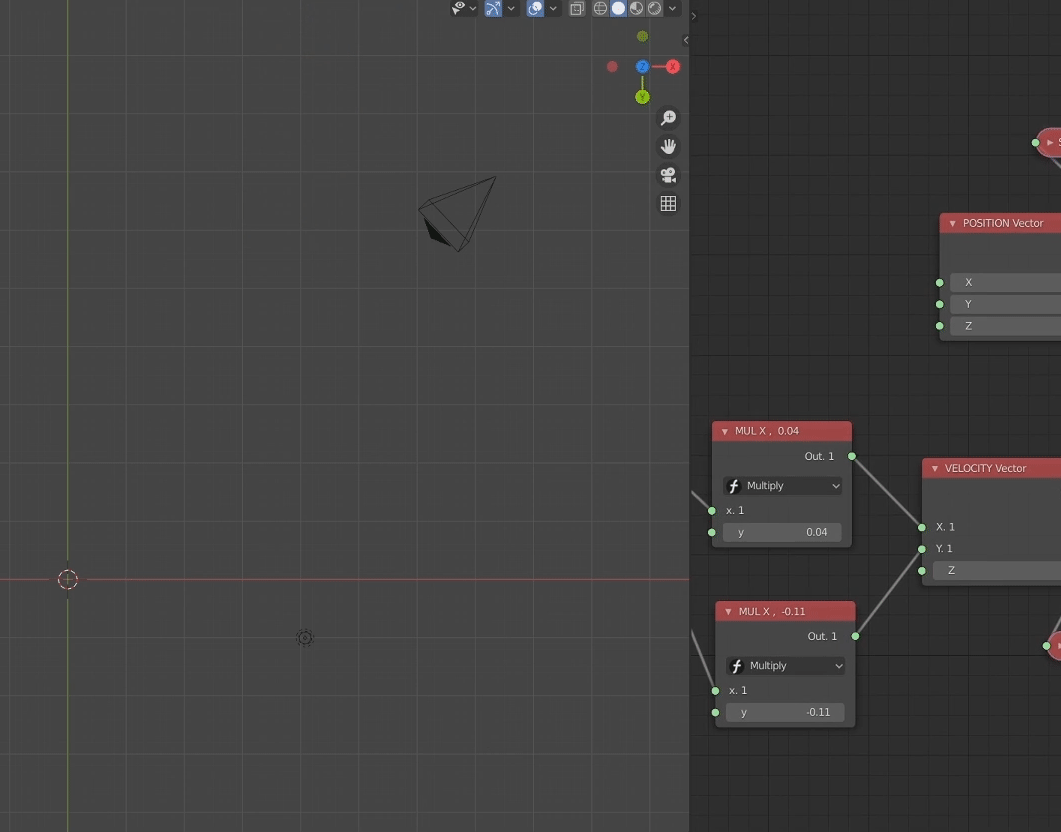This screenshot has height=832, width=1061.
Task: Toggle show gizmos button in header
Action: [x=493, y=8]
